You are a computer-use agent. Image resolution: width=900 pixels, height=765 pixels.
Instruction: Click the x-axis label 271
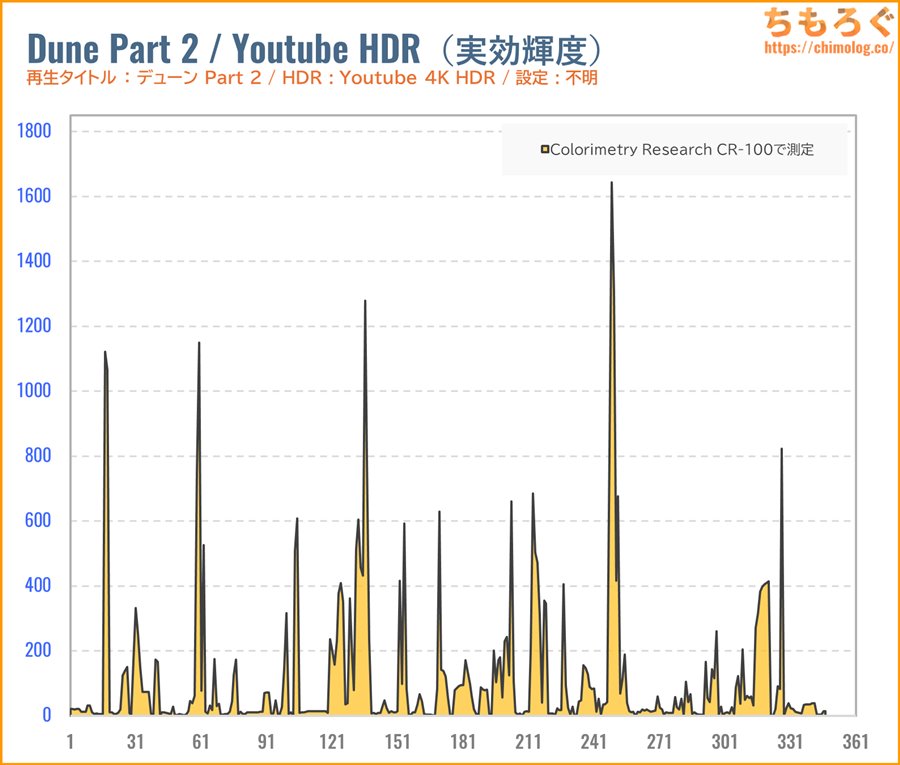pos(659,741)
